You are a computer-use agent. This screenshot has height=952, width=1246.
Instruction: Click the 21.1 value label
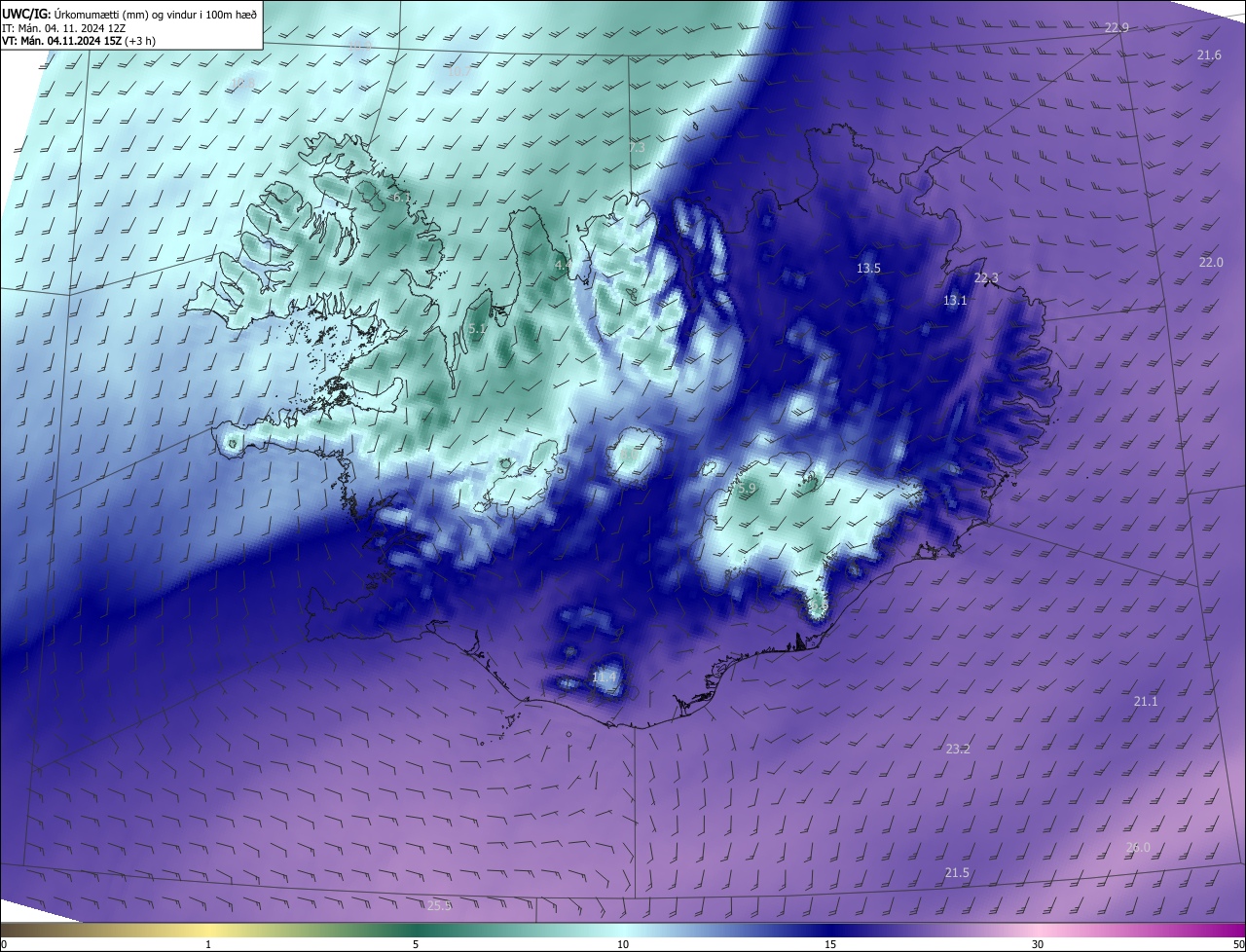pos(1146,702)
